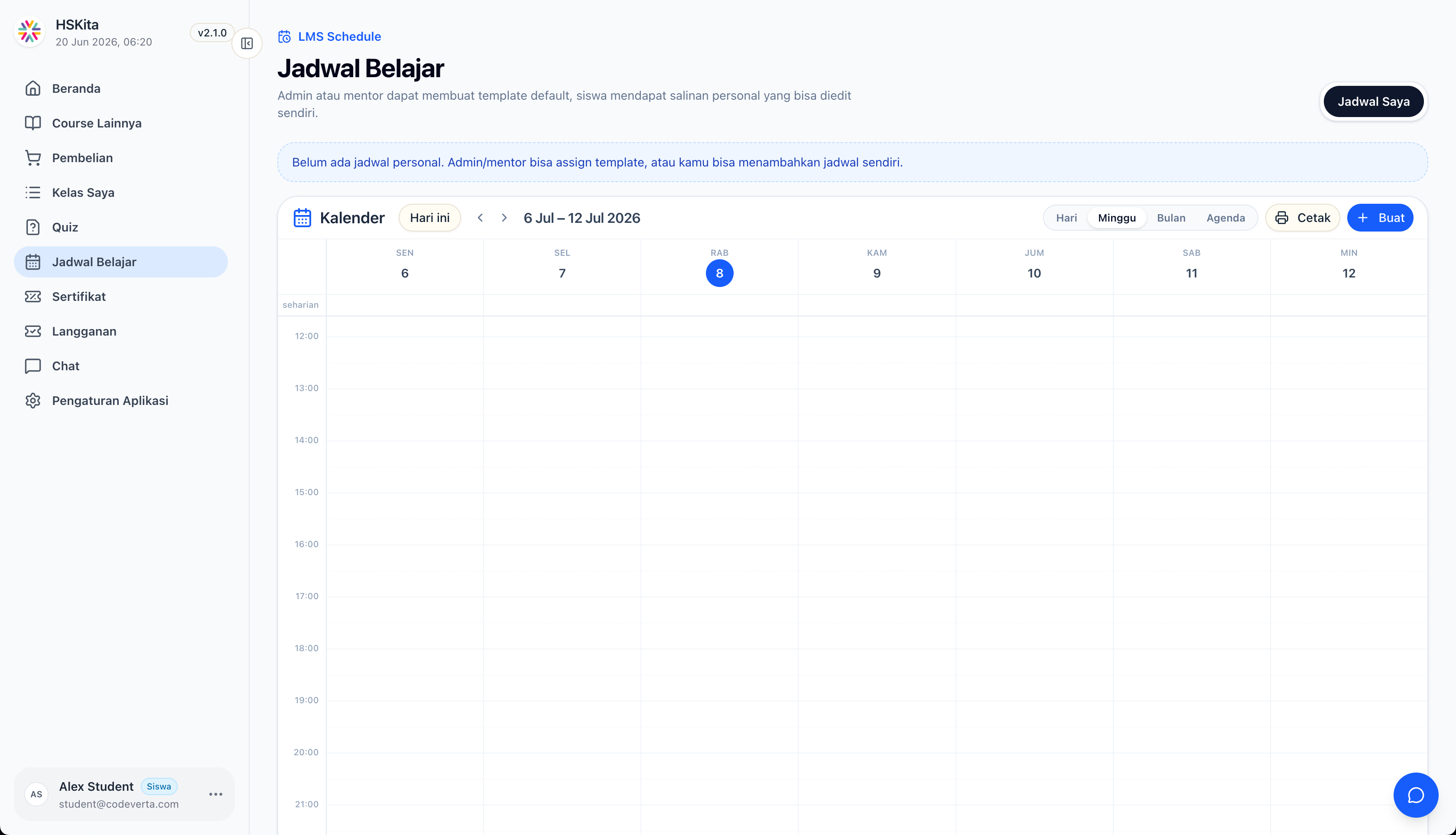1456x835 pixels.
Task: Click the 6 Jul – 12 Jul 2026 range label
Action: (x=582, y=218)
